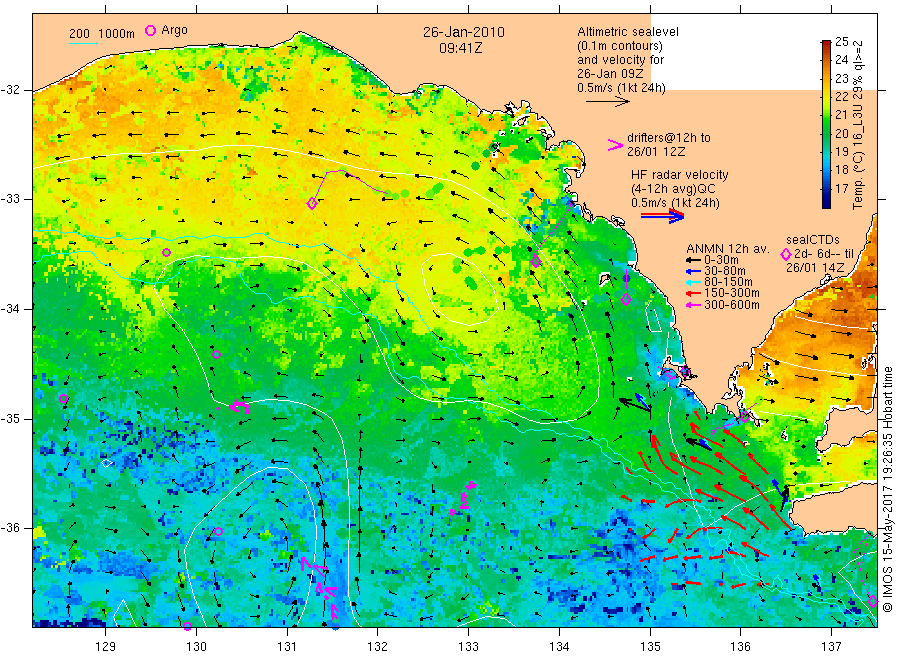Click the small white diamond near 129, -35.4

[x=107, y=463]
